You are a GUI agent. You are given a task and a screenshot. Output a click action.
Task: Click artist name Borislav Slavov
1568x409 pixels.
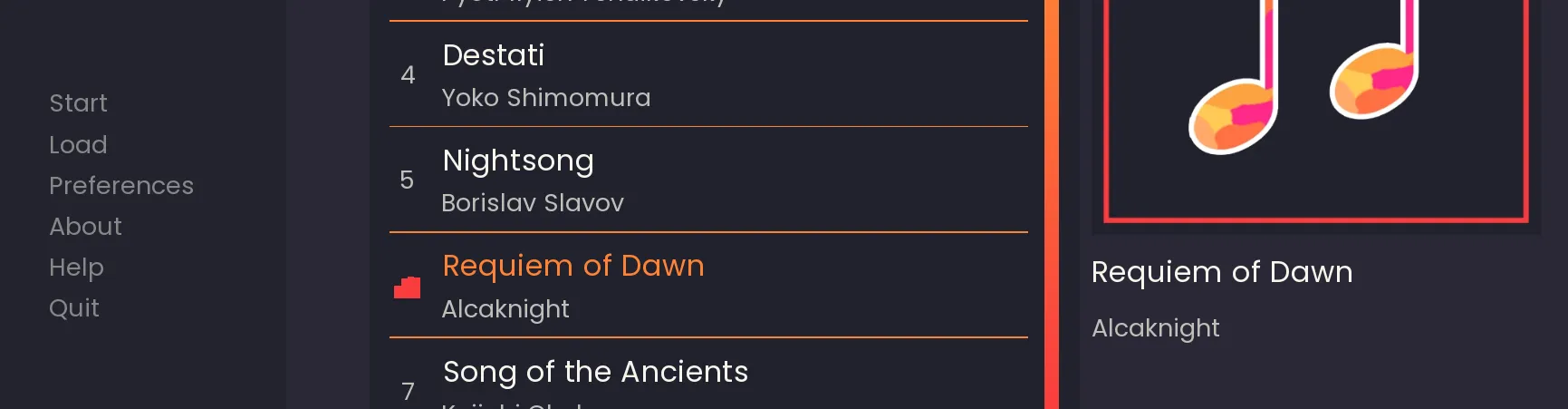coord(533,203)
